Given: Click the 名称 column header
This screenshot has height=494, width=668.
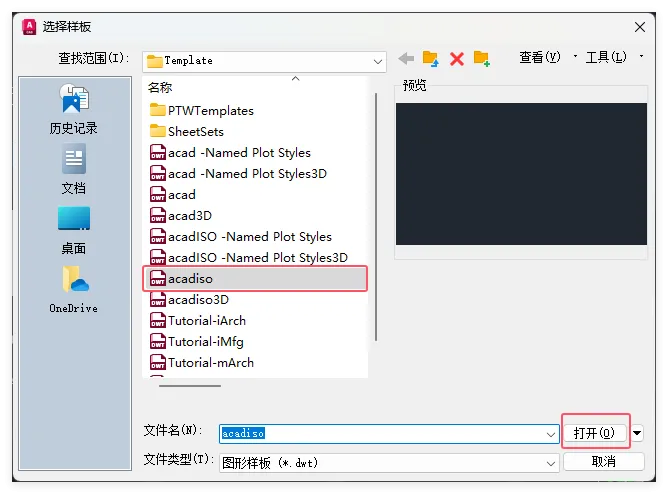Looking at the screenshot, I should [160, 87].
